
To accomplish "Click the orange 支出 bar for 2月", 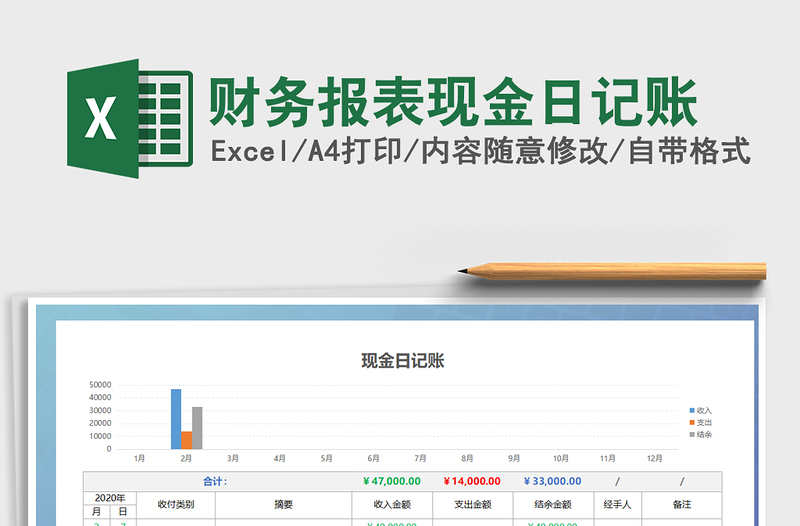I will [187, 440].
